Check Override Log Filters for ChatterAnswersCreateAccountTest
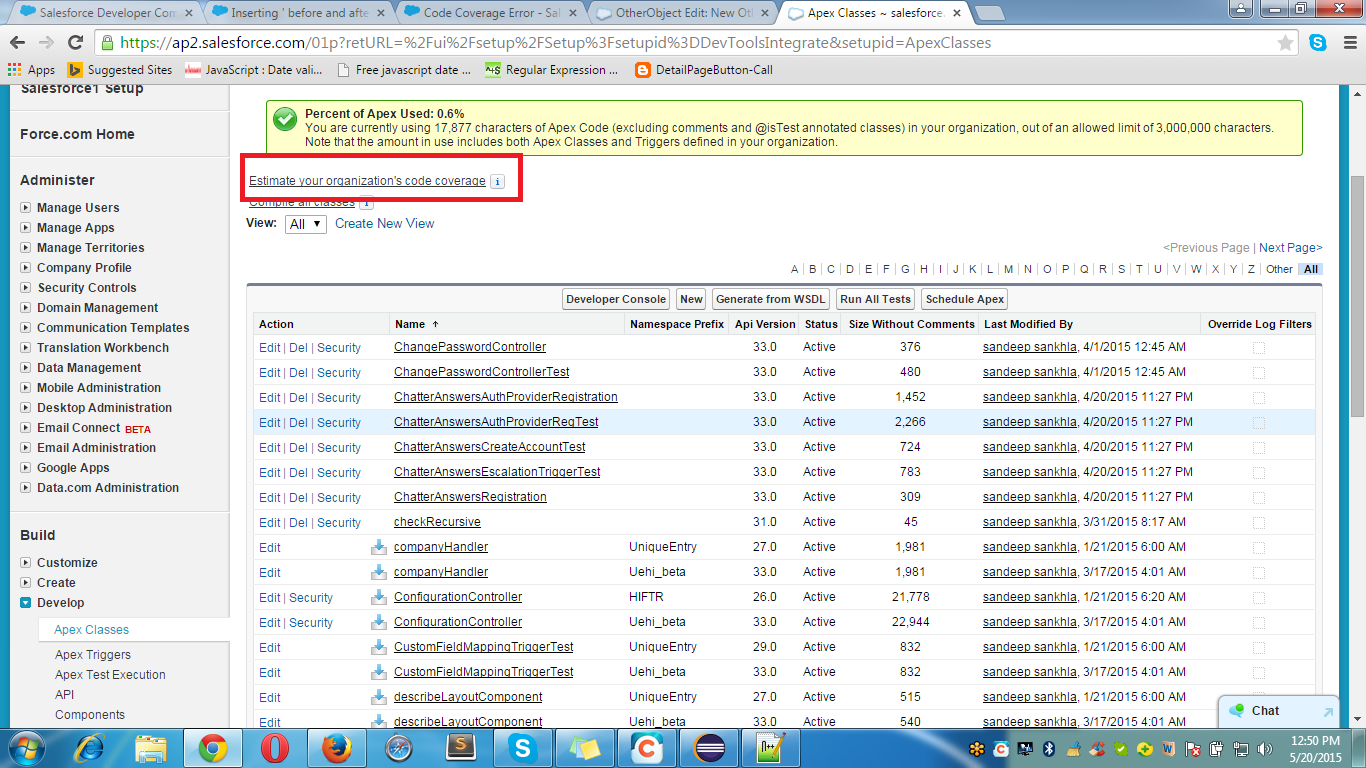Viewport: 1366px width, 768px height. (x=1259, y=447)
